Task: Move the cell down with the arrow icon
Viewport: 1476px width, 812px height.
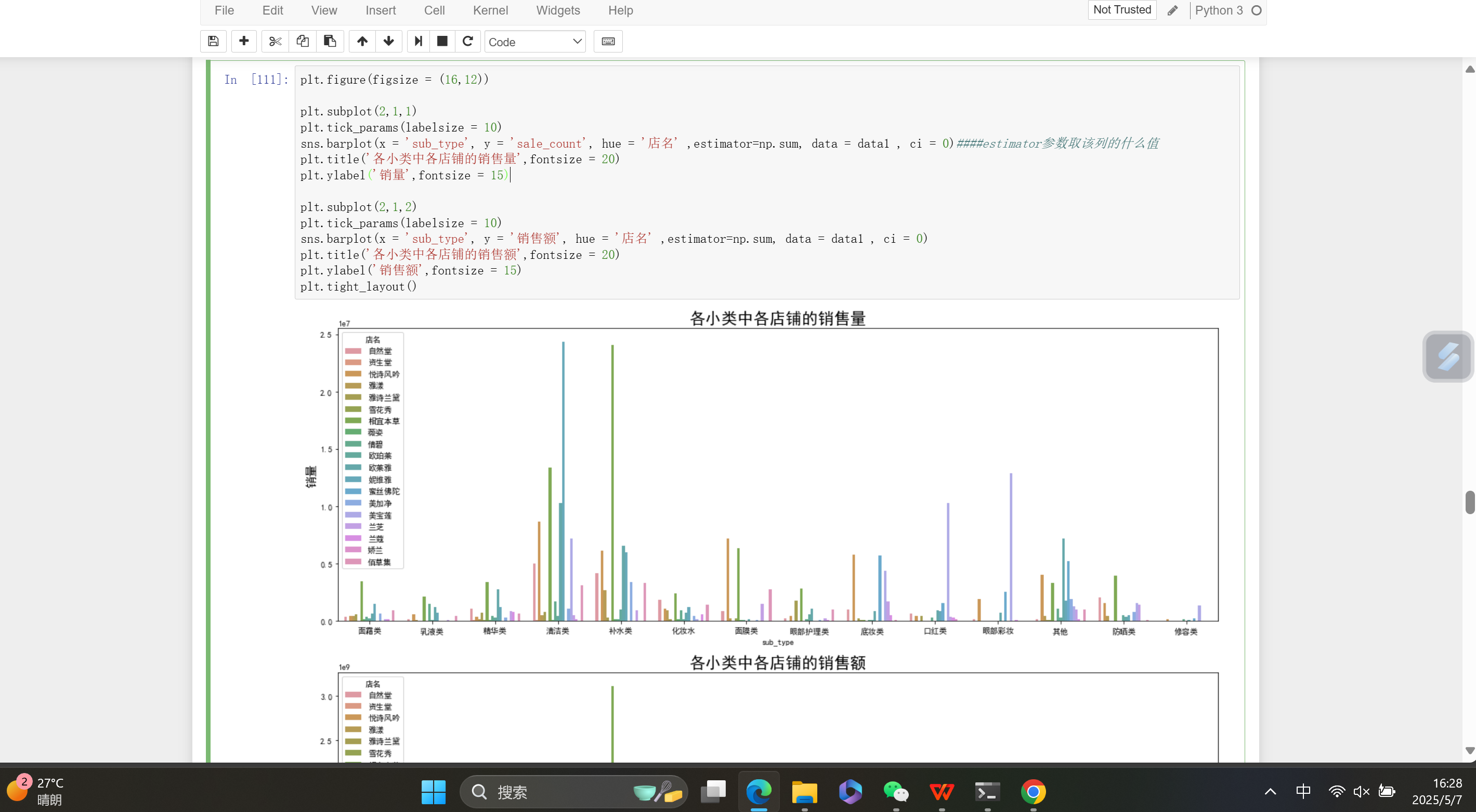Action: (x=388, y=41)
